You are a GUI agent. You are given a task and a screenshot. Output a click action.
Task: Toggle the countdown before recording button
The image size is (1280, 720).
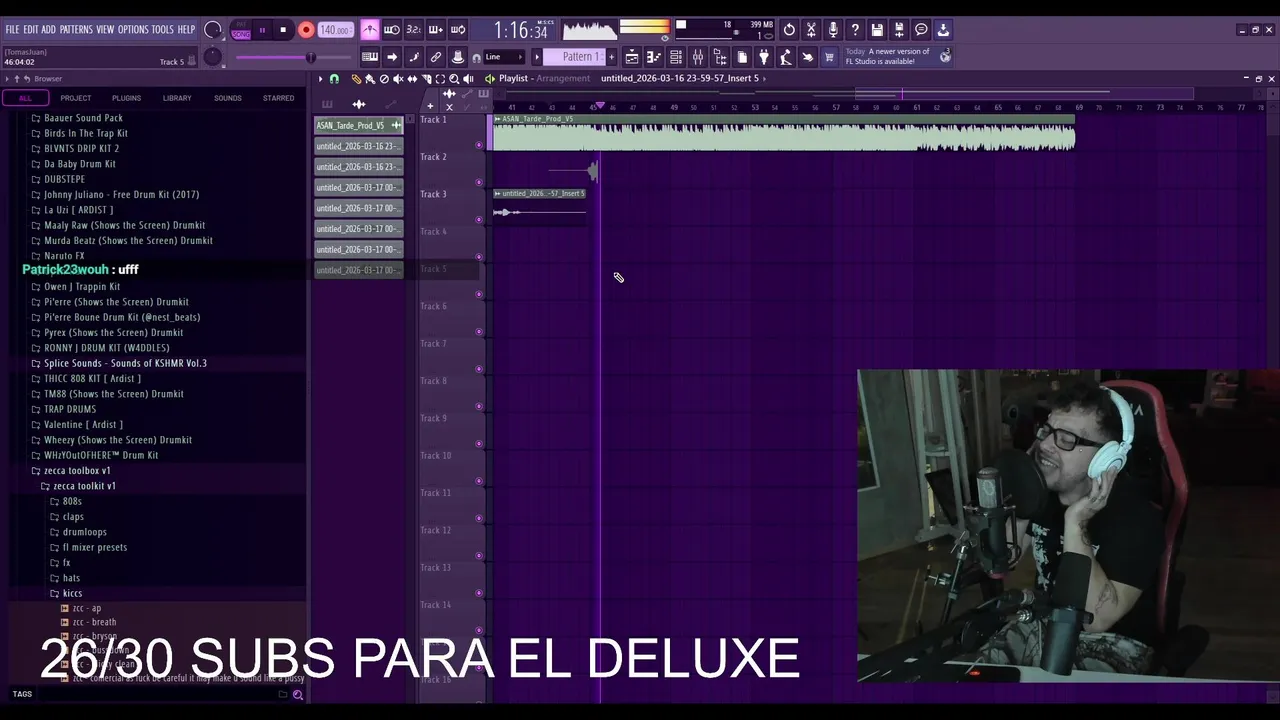pos(414,30)
